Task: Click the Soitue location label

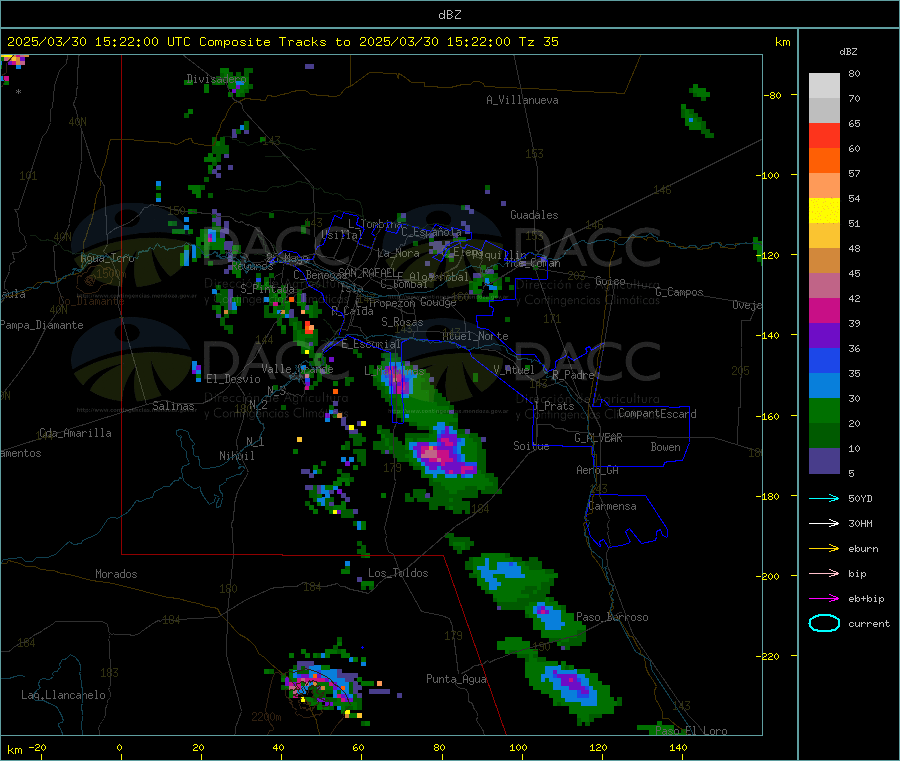Action: [x=531, y=446]
